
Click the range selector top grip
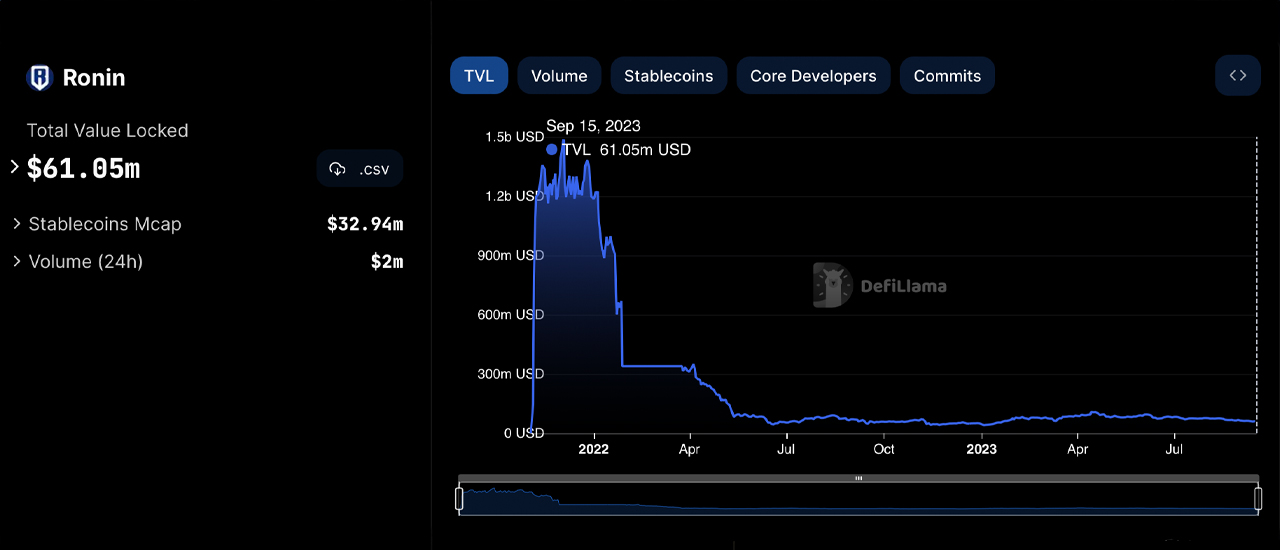858,478
